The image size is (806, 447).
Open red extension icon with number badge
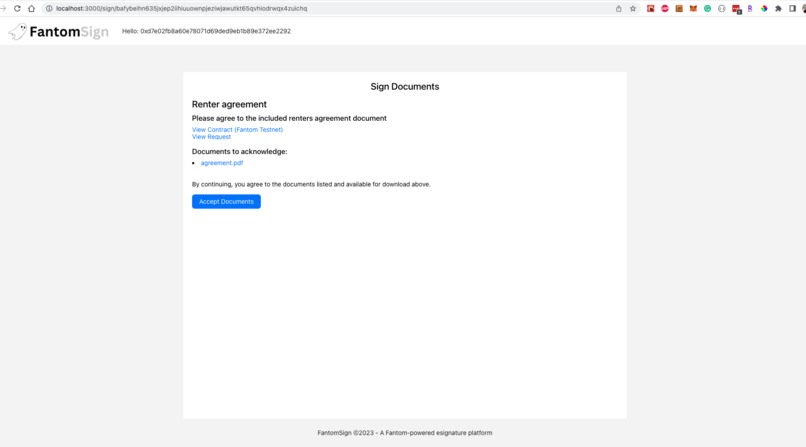coord(736,9)
